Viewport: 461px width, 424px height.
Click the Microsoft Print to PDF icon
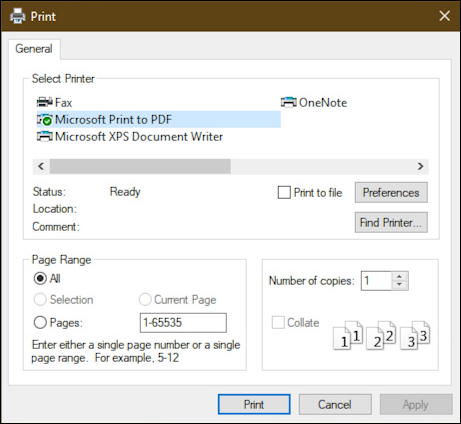[x=44, y=119]
